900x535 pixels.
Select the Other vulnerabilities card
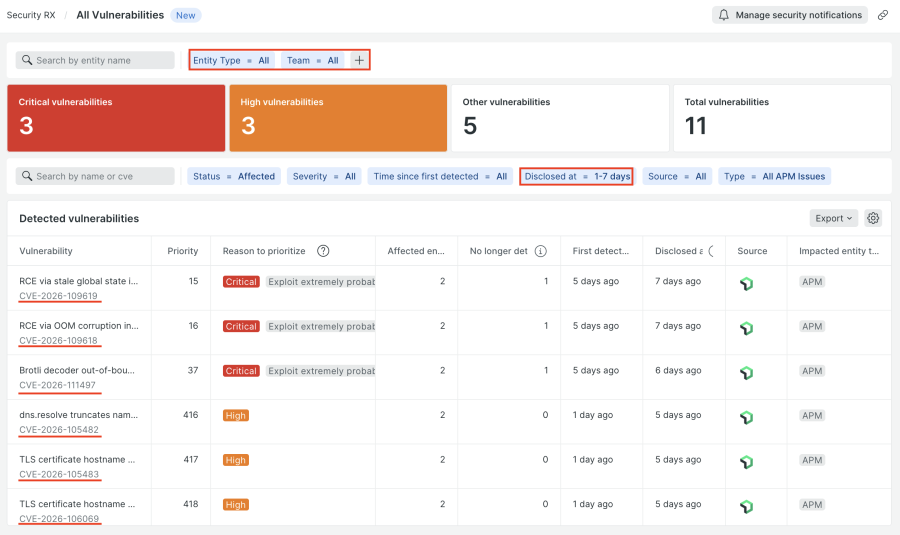pos(560,118)
